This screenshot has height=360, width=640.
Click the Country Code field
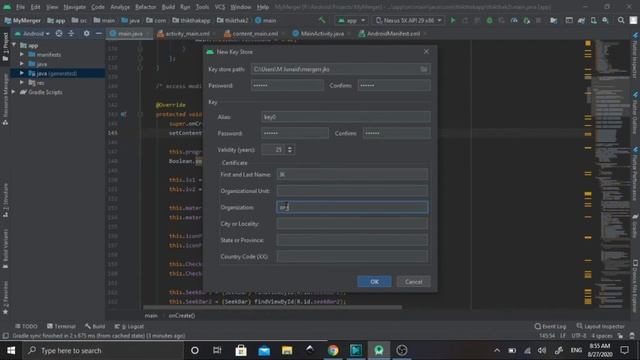352,256
